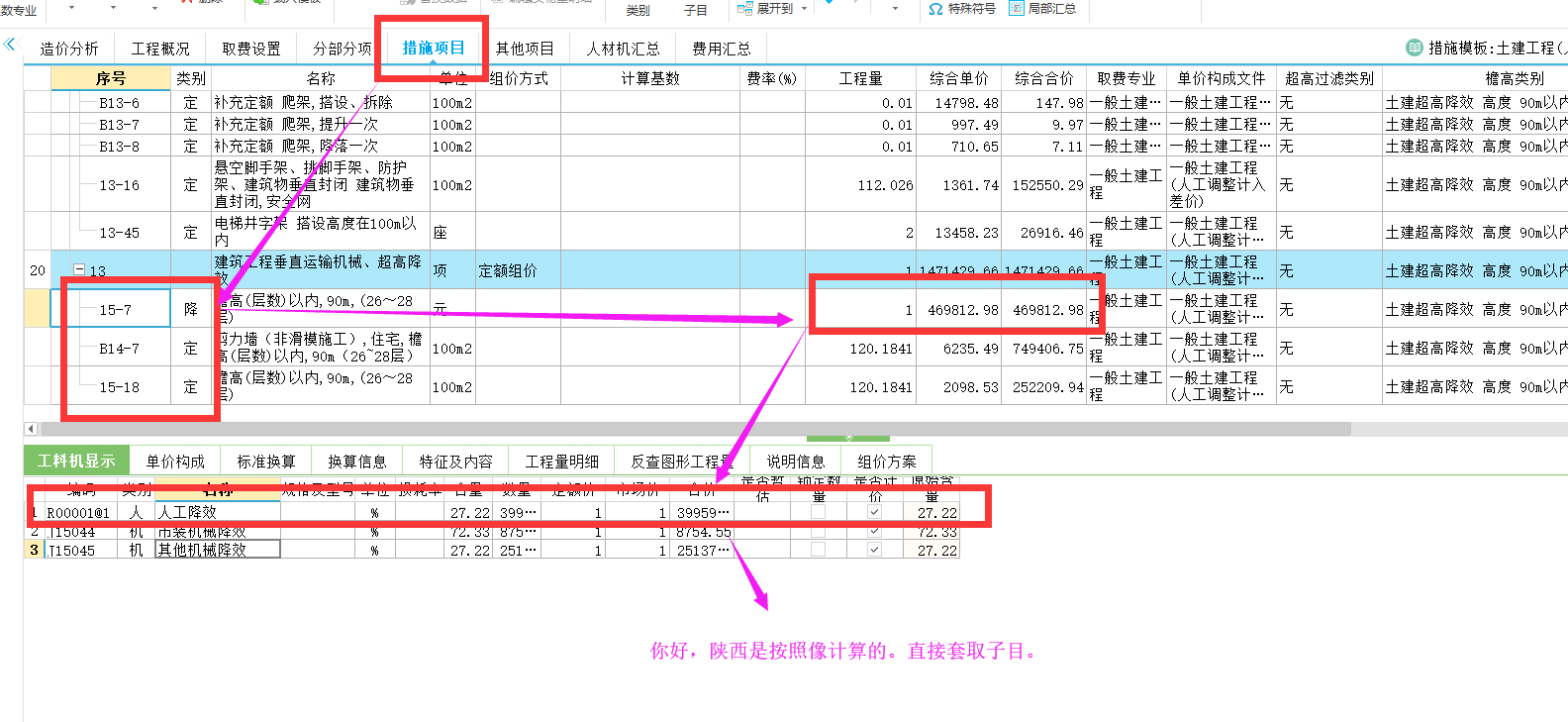Image resolution: width=1568 pixels, height=722 pixels.
Task: Select row 15-18 in the tree
Action: click(x=119, y=387)
